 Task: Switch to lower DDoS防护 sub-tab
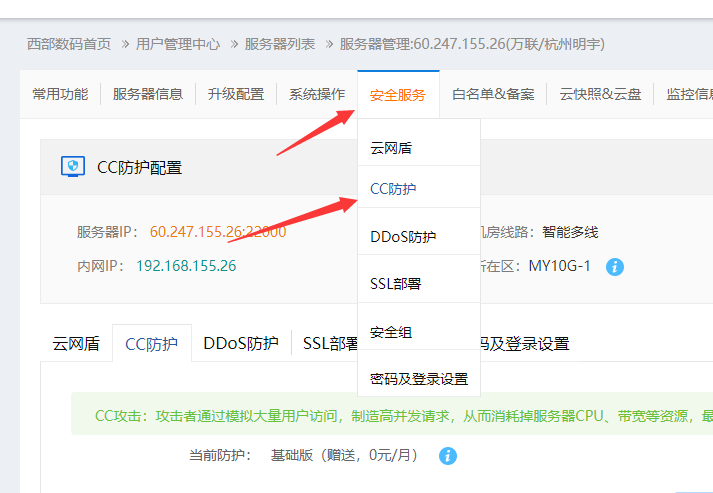[240, 343]
